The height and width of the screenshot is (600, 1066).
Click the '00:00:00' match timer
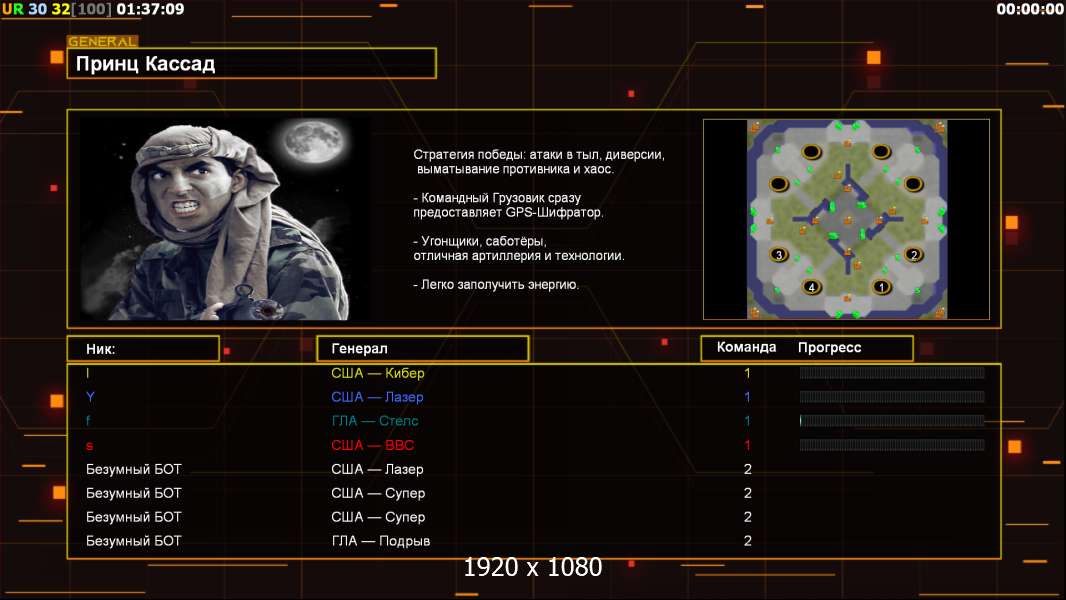point(1030,10)
